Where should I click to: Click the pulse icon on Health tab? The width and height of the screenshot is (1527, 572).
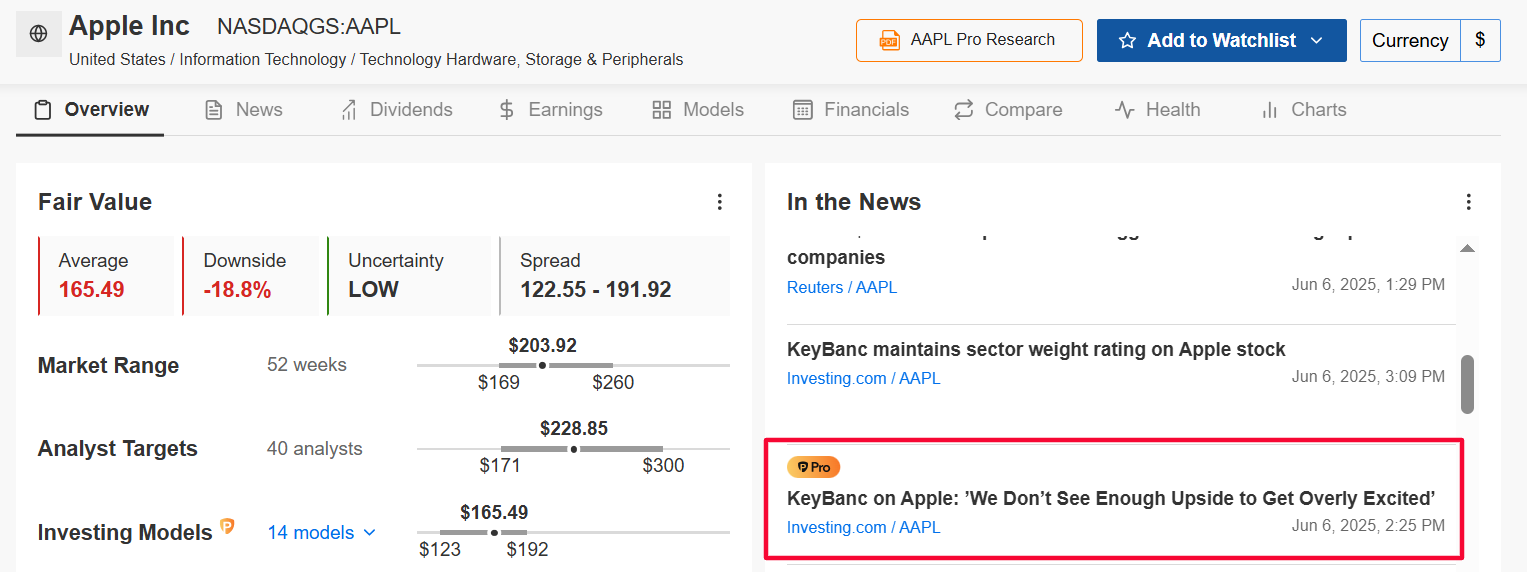click(1125, 110)
